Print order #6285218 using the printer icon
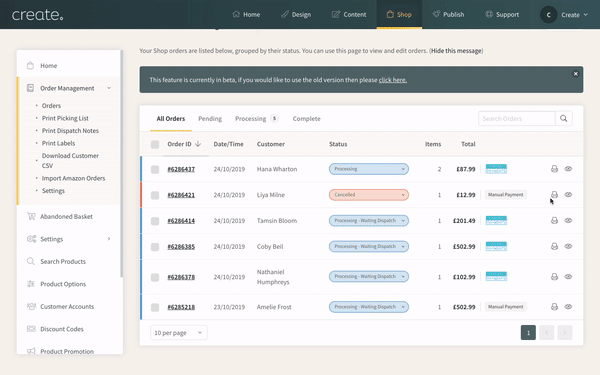Screen dimensions: 600x375 click(x=554, y=307)
